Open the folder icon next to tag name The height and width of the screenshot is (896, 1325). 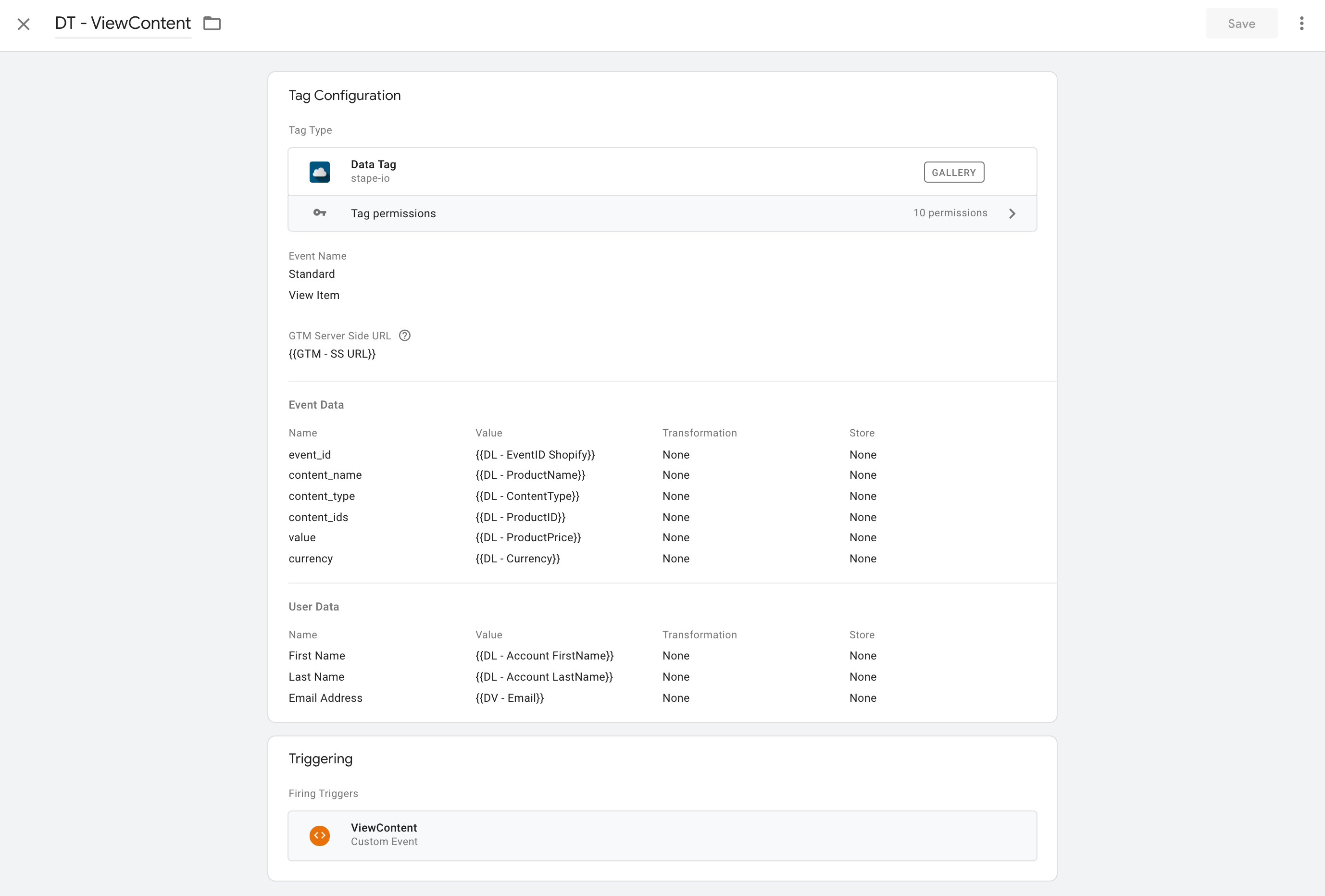click(x=212, y=24)
